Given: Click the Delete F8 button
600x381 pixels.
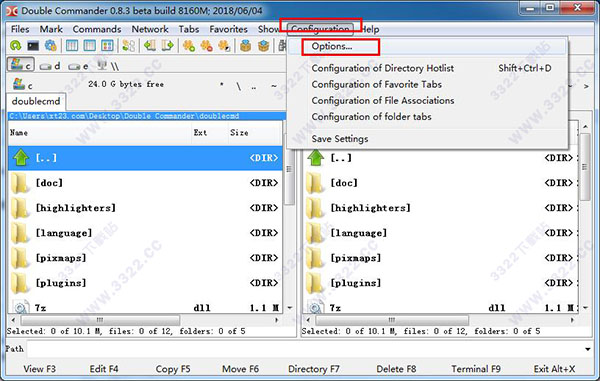Looking at the screenshot, I should (x=396, y=369).
